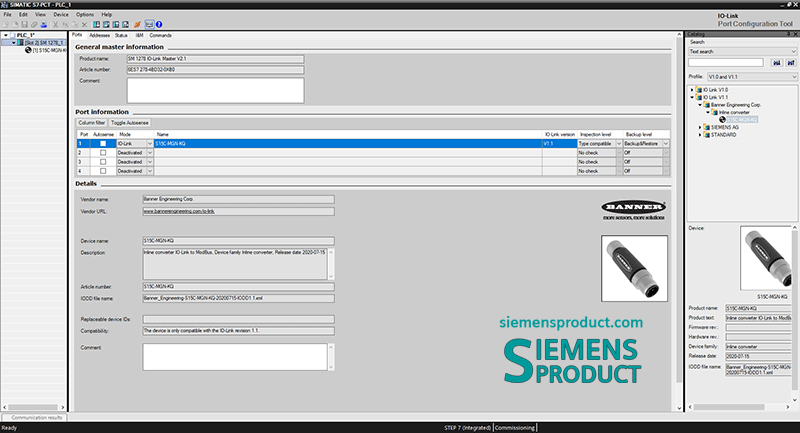This screenshot has height=433, width=800.
Task: Click the blue Print toolbar icon
Action: click(44, 24)
